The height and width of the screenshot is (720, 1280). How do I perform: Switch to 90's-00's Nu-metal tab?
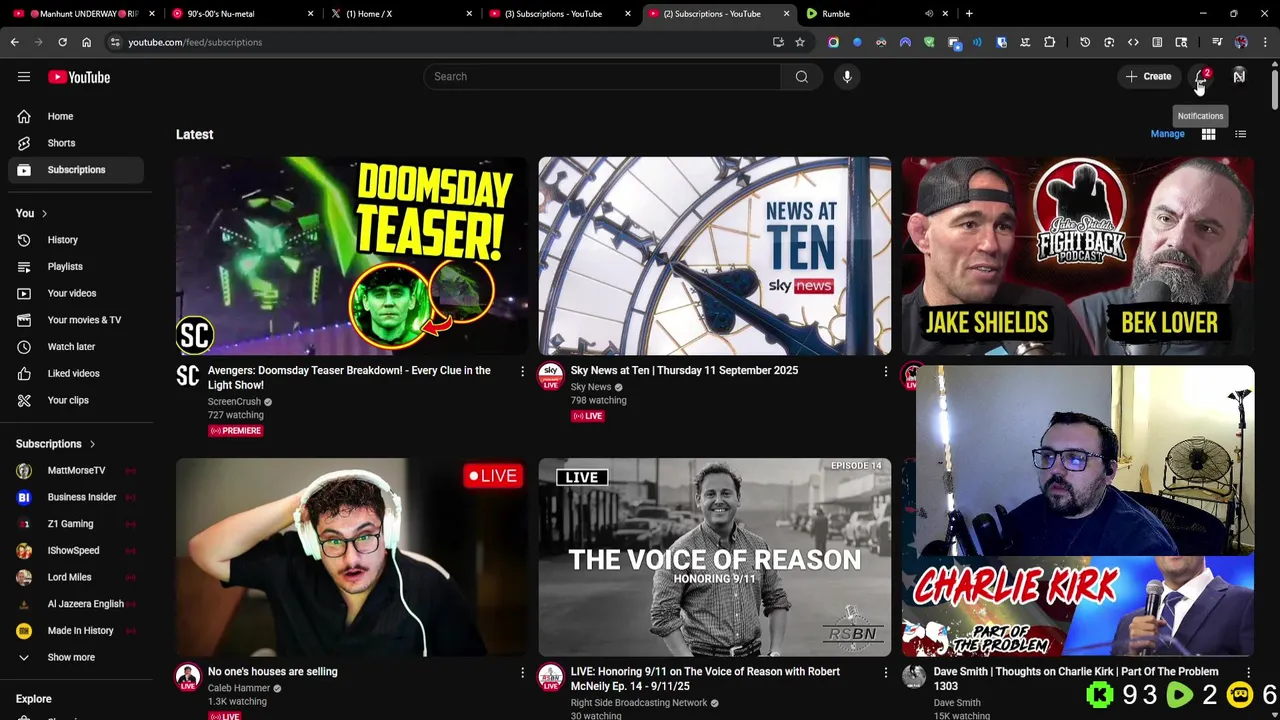(x=242, y=14)
